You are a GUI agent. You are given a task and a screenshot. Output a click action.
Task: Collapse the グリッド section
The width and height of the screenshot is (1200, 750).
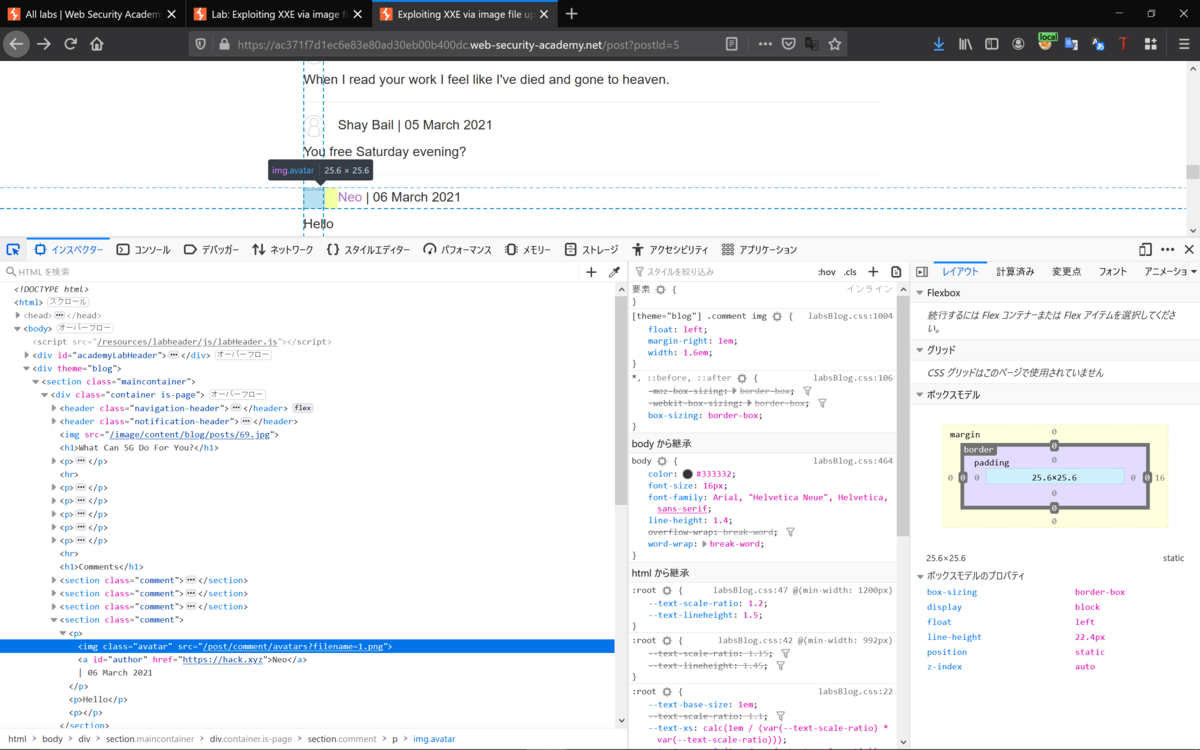click(x=920, y=350)
